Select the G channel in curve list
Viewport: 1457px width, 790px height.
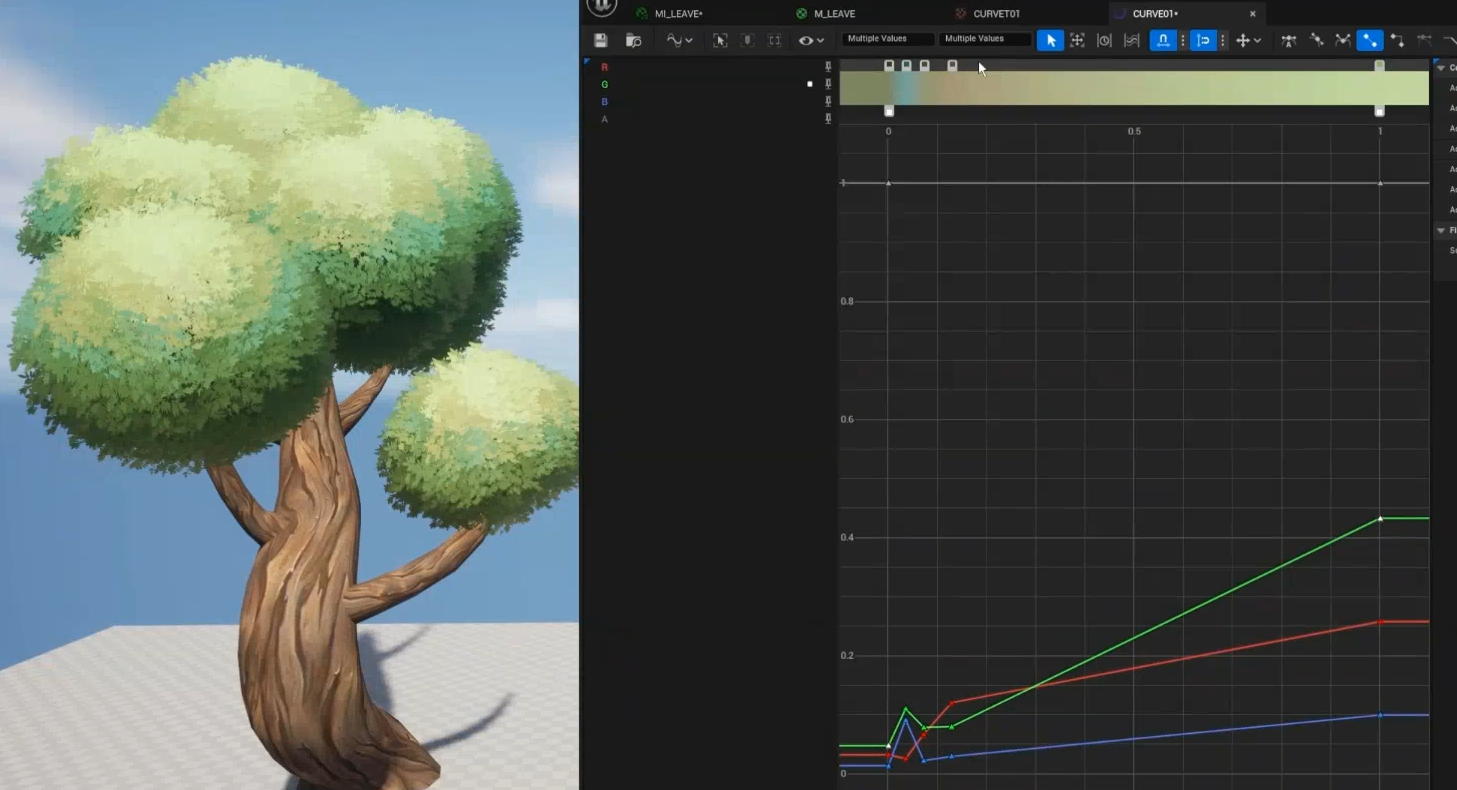[x=604, y=85]
